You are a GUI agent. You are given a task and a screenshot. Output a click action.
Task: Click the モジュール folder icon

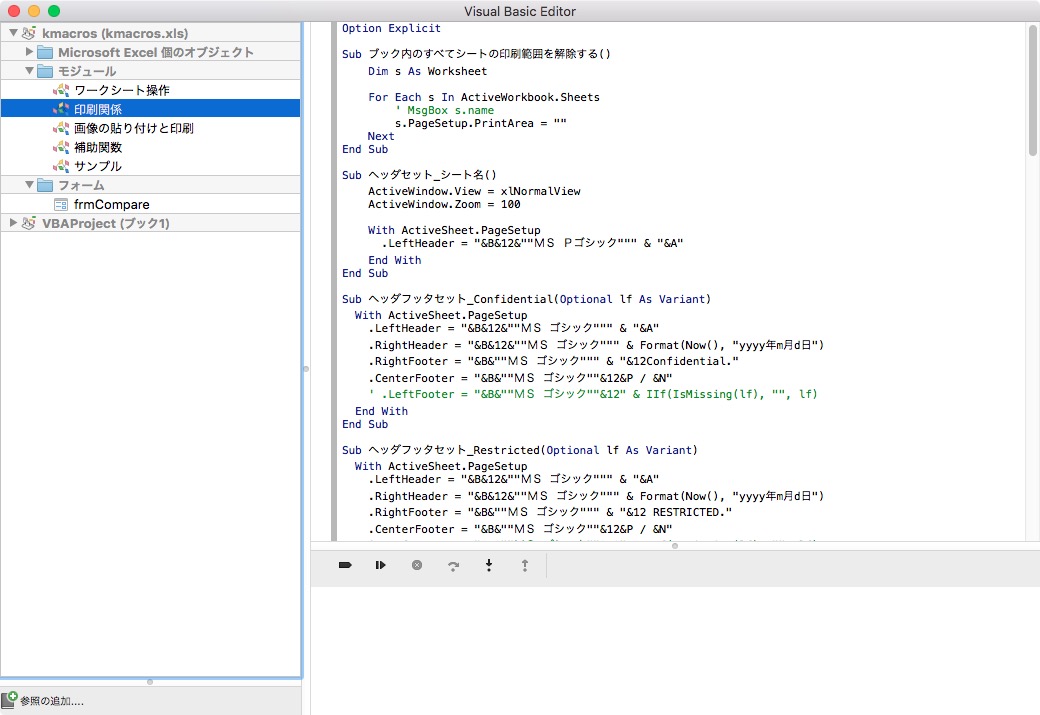click(45, 71)
